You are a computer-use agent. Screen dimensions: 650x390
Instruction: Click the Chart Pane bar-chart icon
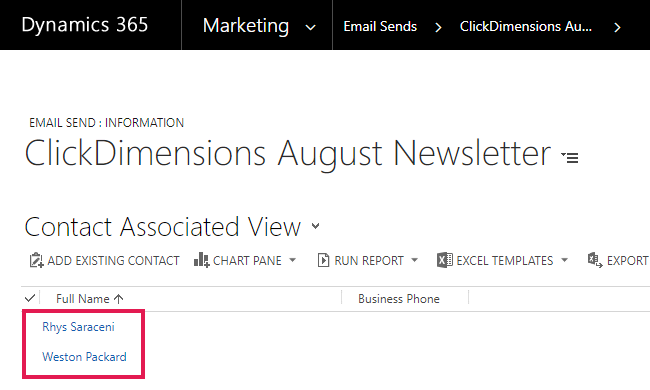pyautogui.click(x=201, y=260)
